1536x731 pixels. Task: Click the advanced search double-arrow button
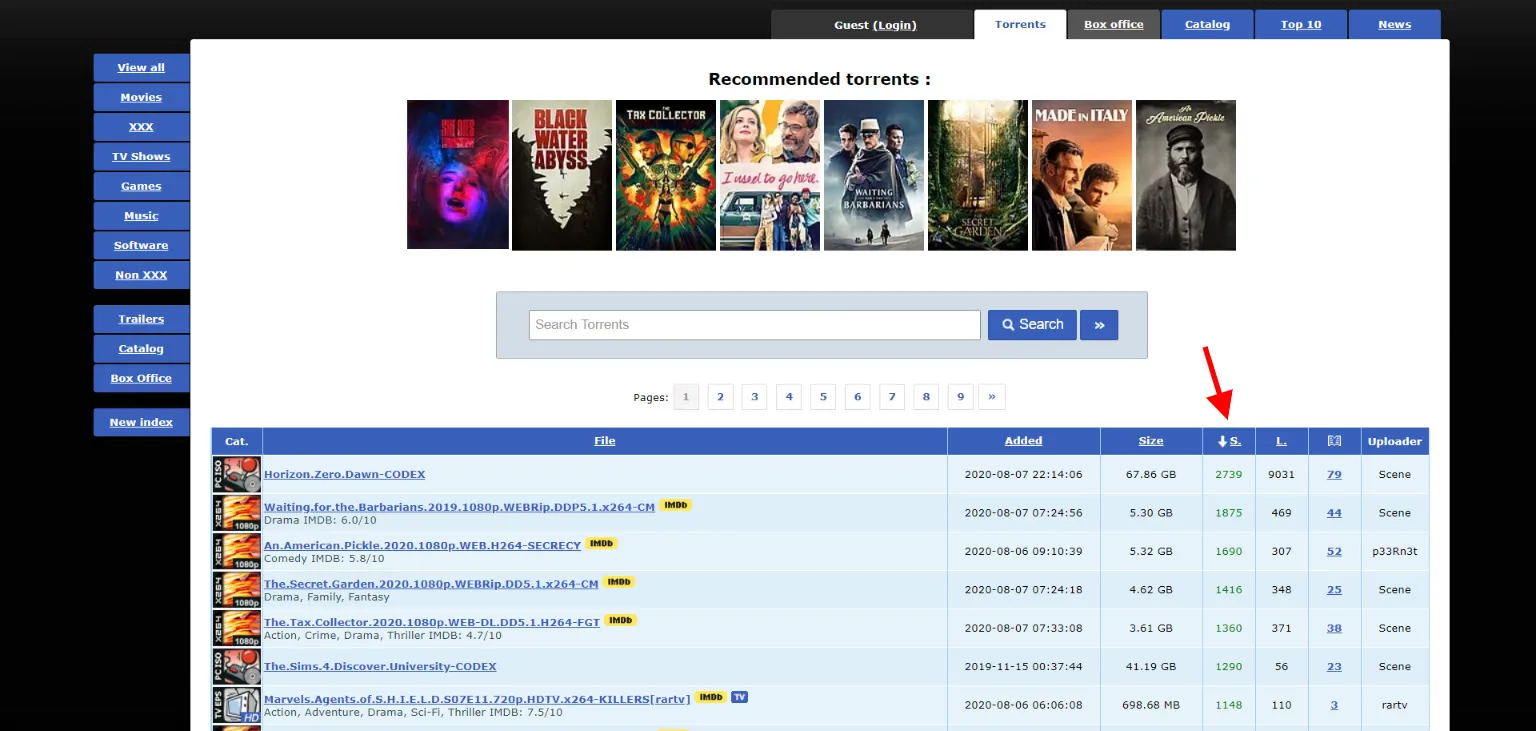click(1099, 325)
